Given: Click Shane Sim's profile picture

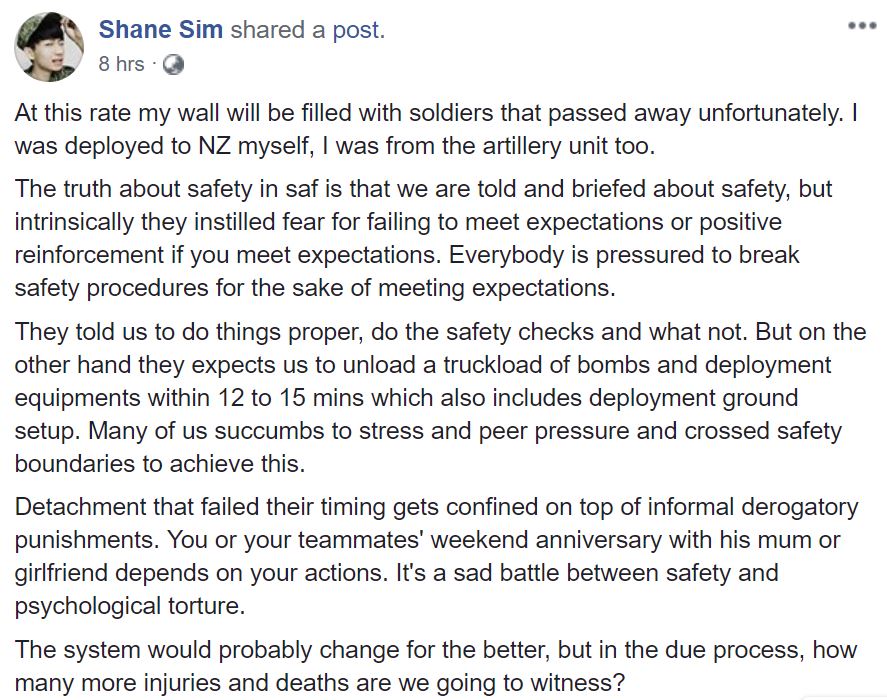Looking at the screenshot, I should click(x=50, y=47).
